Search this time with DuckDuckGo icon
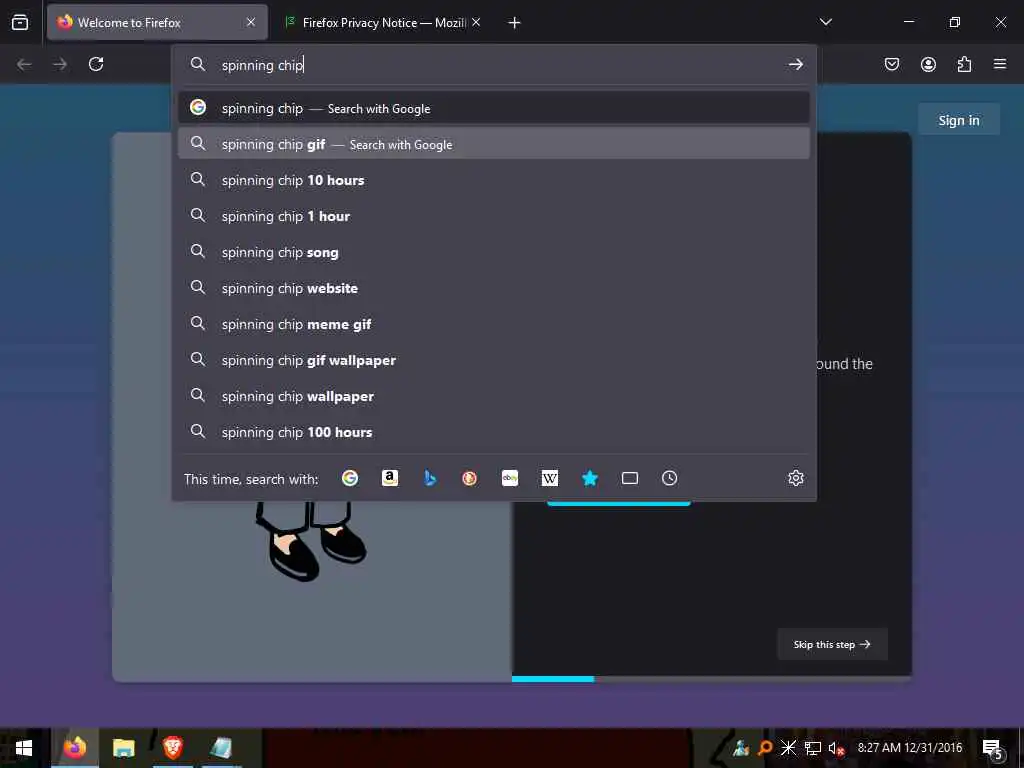This screenshot has width=1024, height=768. click(x=470, y=478)
